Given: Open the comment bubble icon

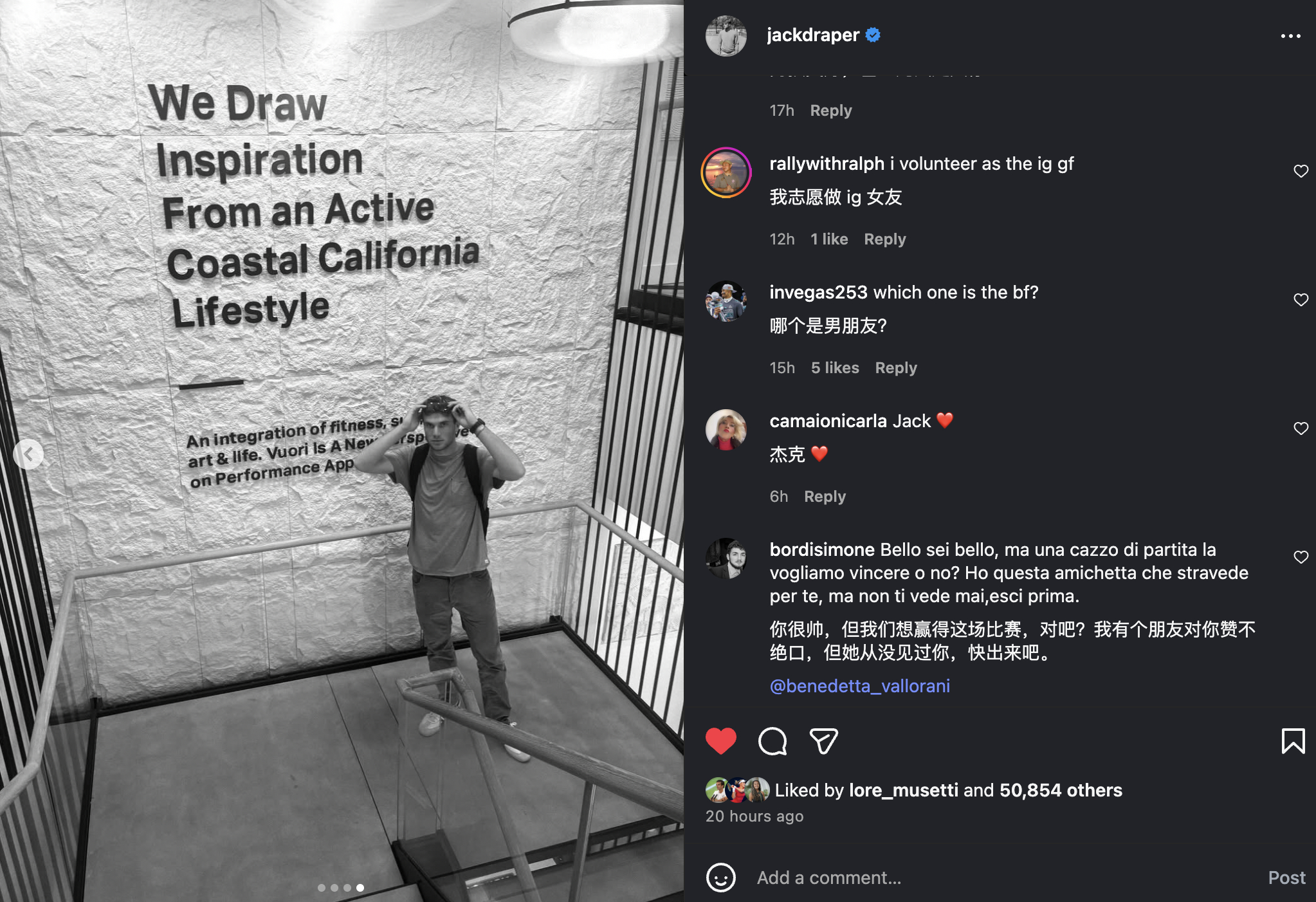Looking at the screenshot, I should [x=772, y=741].
